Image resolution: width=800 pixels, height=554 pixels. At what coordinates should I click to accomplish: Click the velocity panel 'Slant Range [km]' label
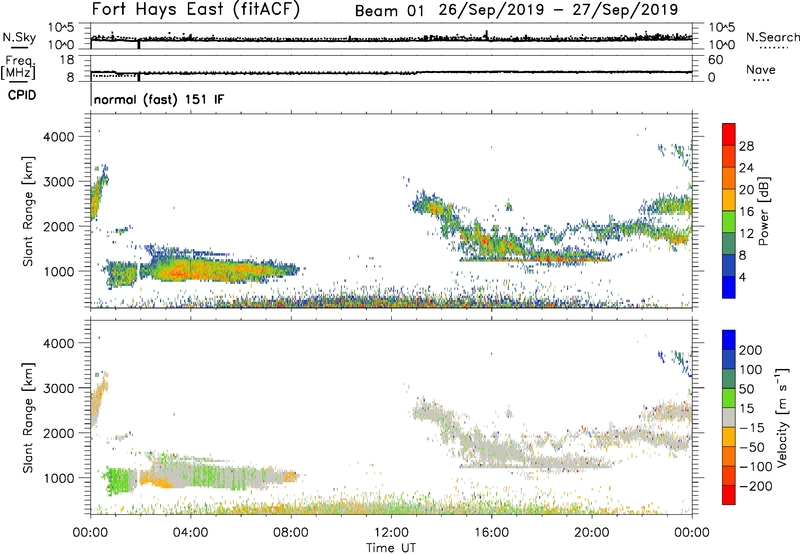point(28,418)
